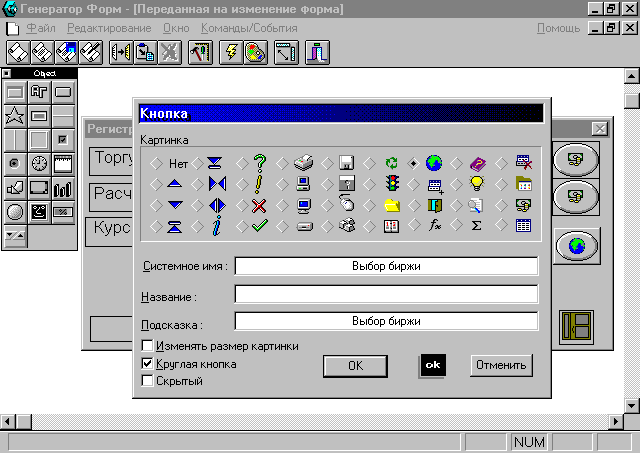Select the sigma sum symbol picture

478,226
